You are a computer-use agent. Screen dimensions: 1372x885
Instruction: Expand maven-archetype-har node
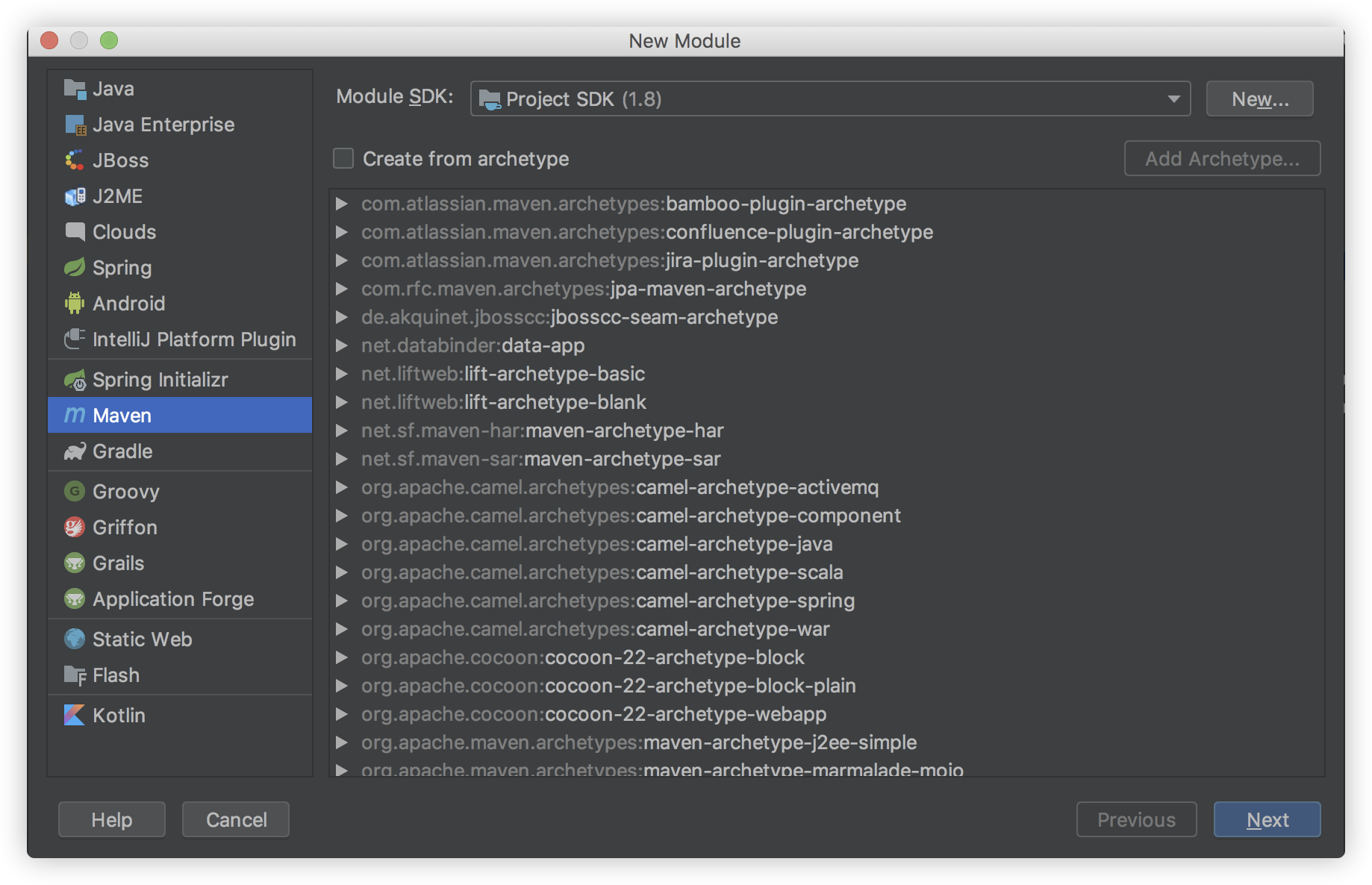tap(342, 431)
